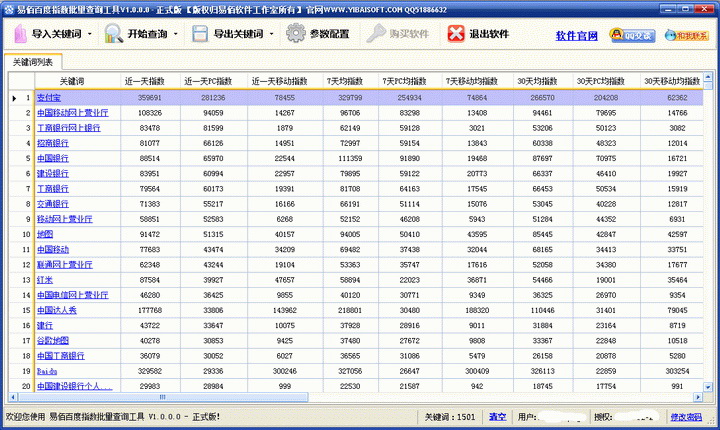The height and width of the screenshot is (430, 720).
Task: Click the 近一天移动指数 column header
Action: point(279,81)
